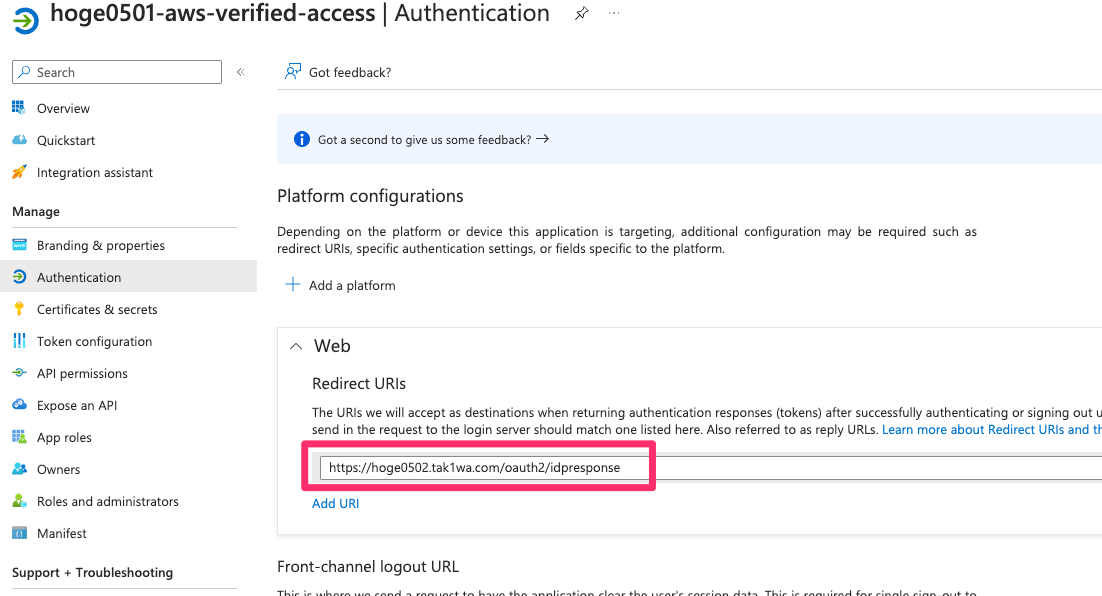Collapse the Web platform section chevron
This screenshot has width=1102, height=596.
296,346
